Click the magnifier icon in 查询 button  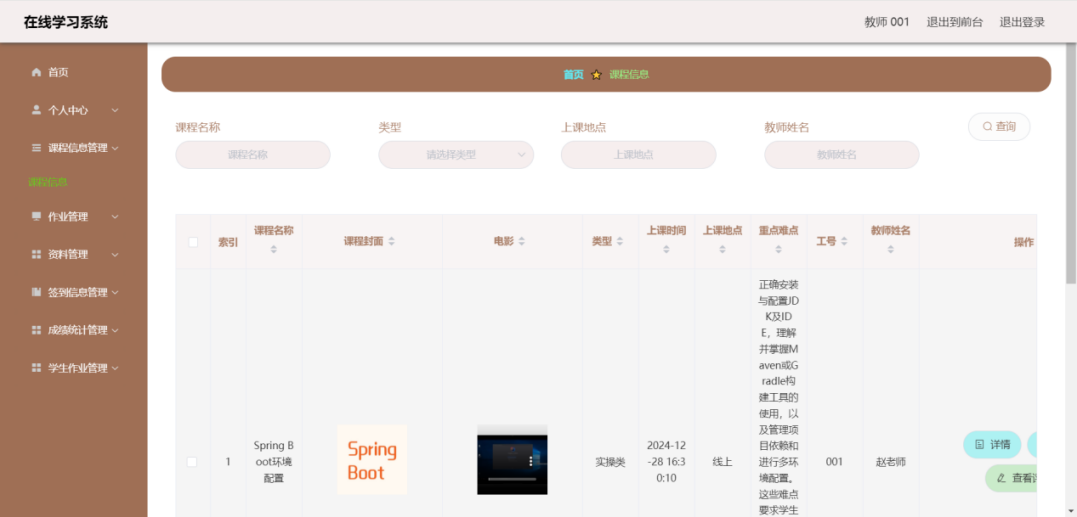pos(988,126)
